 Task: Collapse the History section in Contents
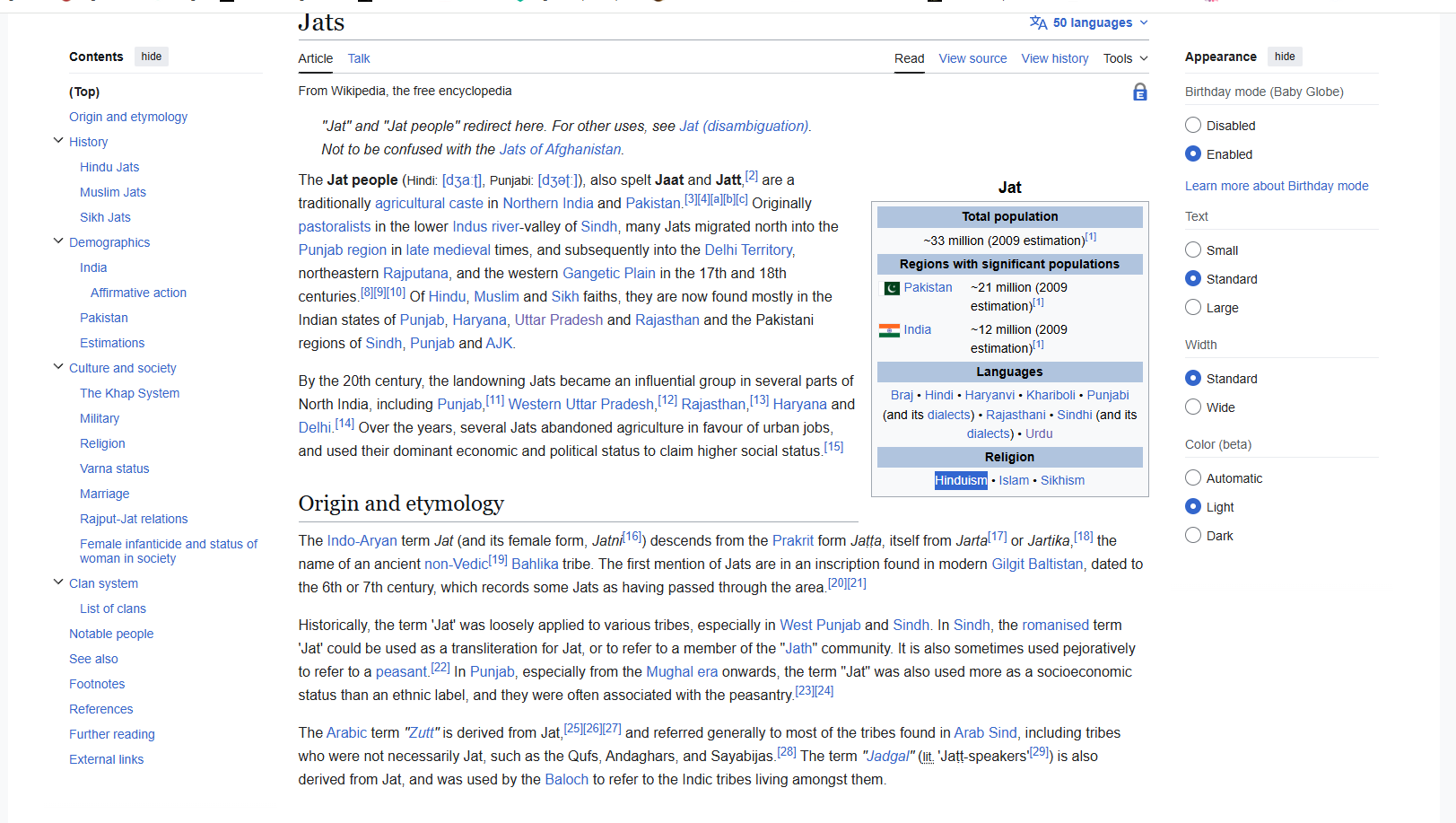tap(57, 140)
